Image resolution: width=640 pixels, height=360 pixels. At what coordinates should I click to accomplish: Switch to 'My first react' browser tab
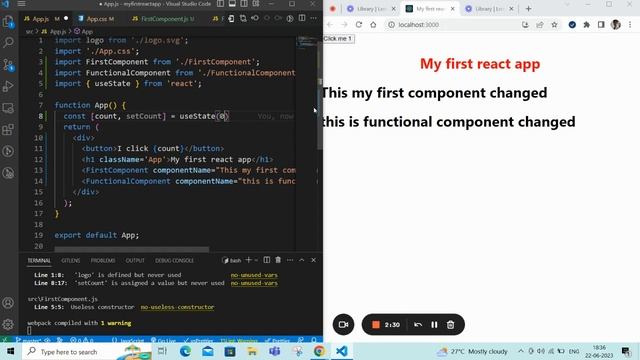point(431,9)
